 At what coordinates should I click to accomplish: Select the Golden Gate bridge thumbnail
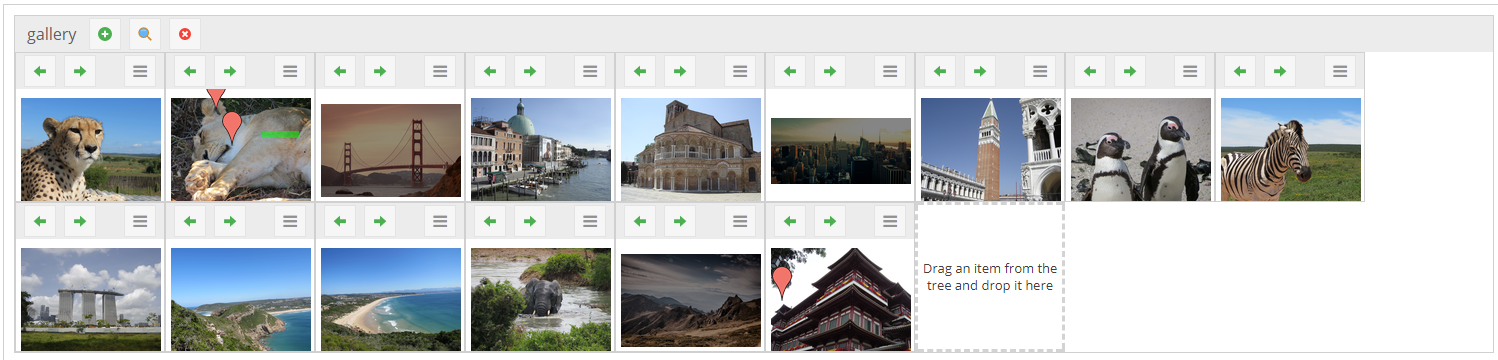click(391, 150)
